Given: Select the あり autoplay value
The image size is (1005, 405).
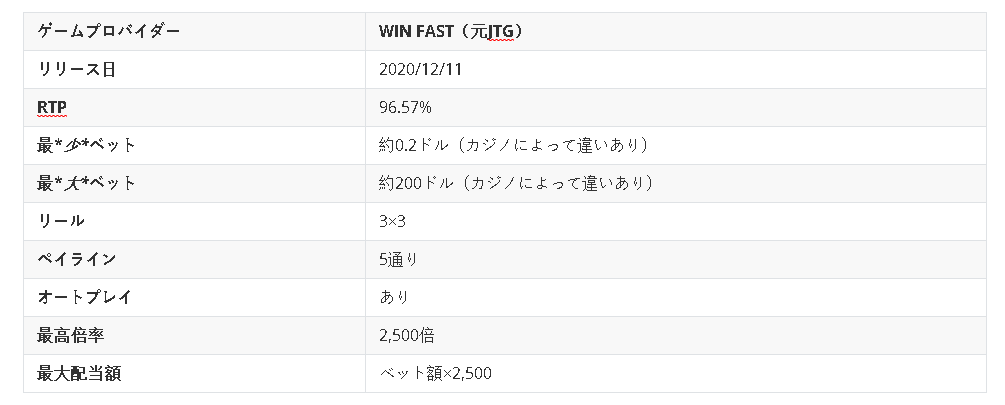Looking at the screenshot, I should coord(394,297).
